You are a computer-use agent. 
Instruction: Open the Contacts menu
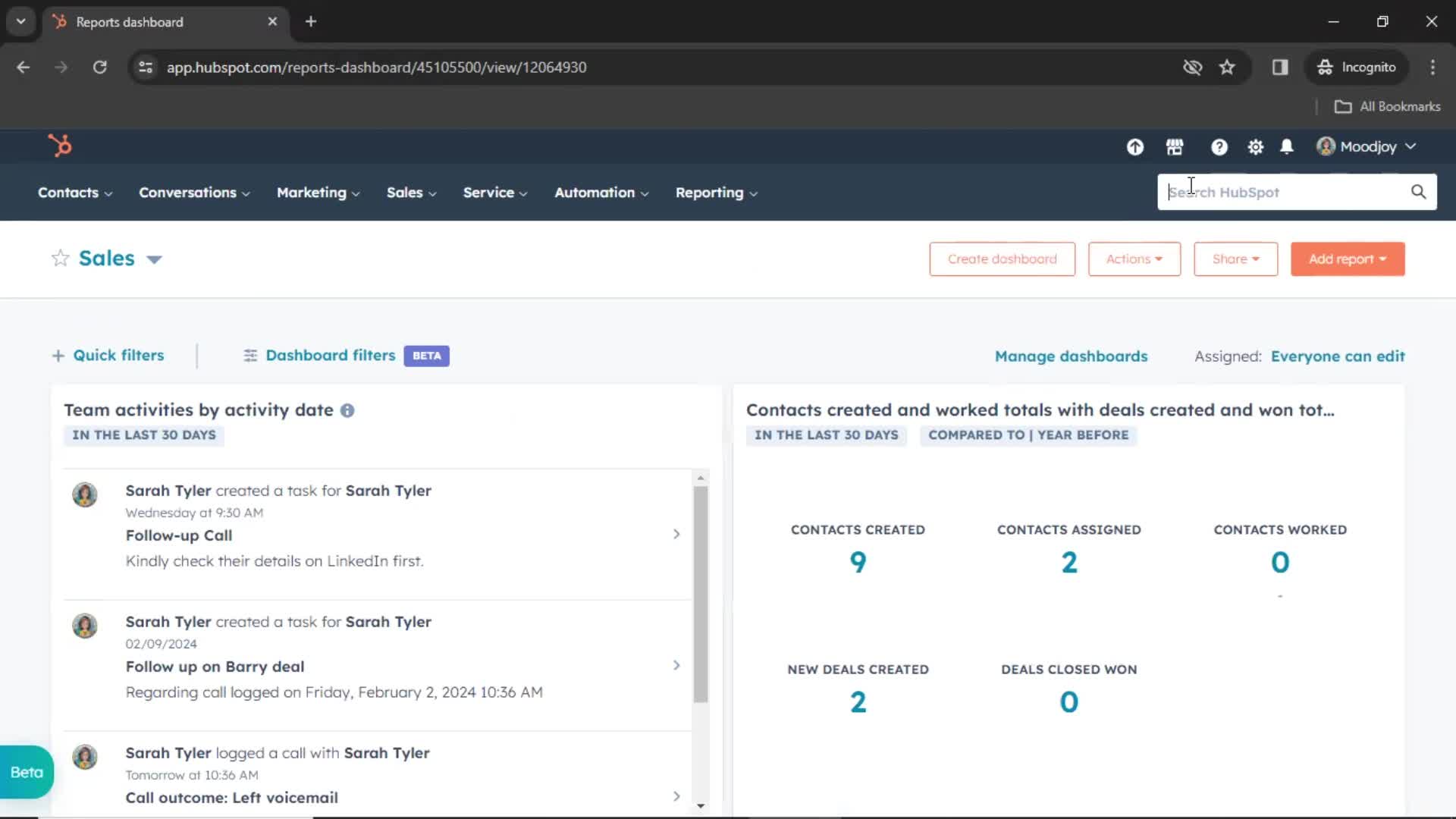[75, 193]
